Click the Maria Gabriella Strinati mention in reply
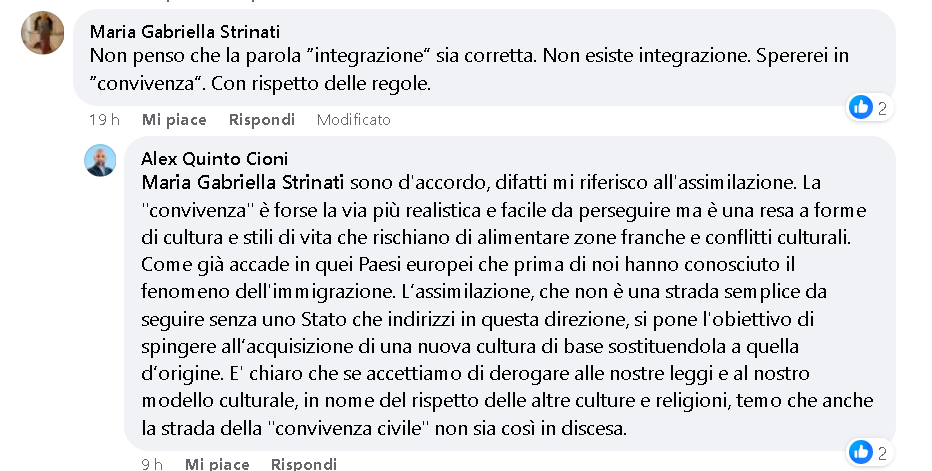Image resolution: width=932 pixels, height=471 pixels. [243, 182]
